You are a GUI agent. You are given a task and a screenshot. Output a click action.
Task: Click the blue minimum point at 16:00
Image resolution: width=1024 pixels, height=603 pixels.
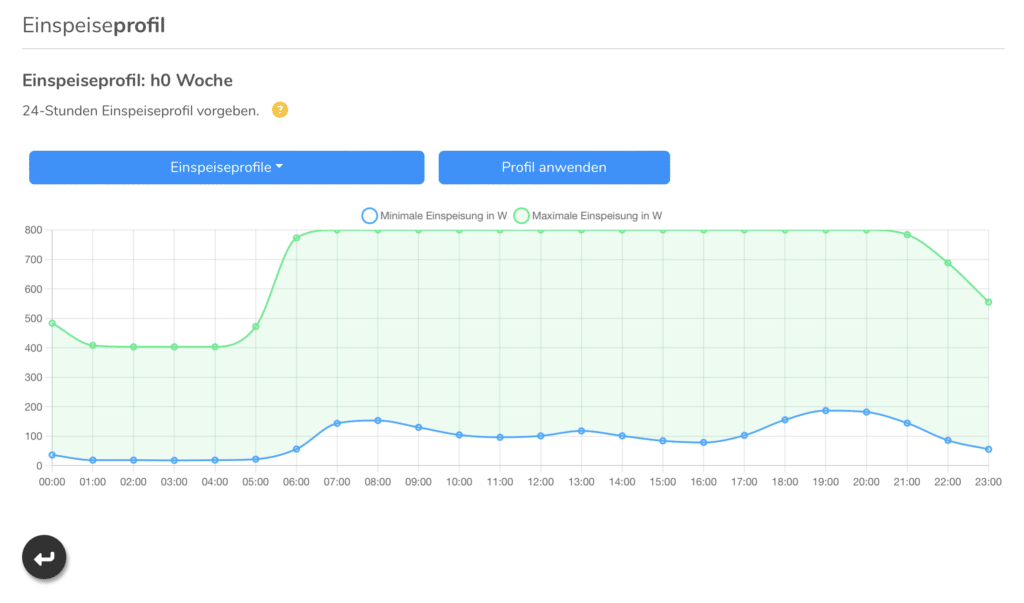[x=703, y=443]
